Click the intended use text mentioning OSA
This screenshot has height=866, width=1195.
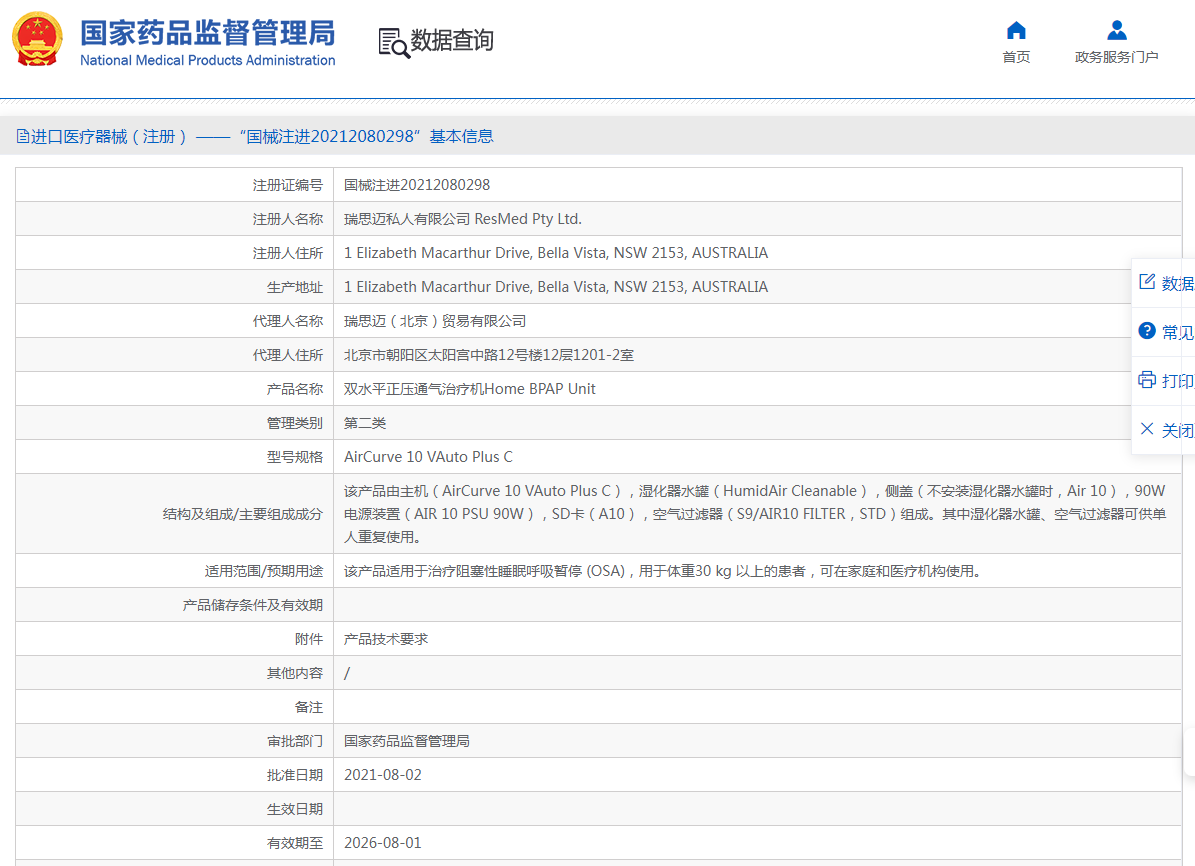pyautogui.click(x=662, y=571)
